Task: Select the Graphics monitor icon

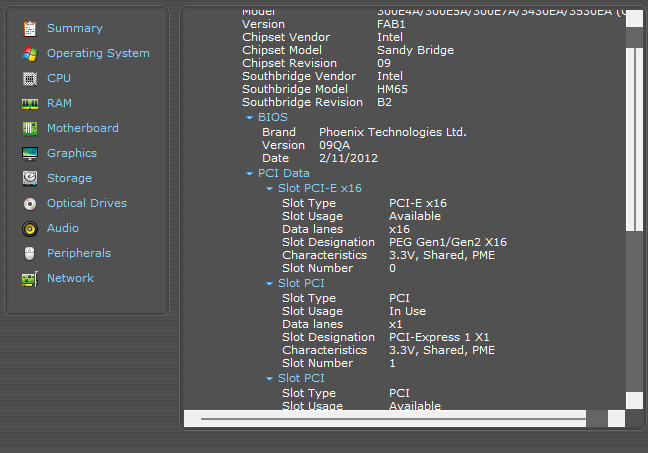Action: tap(30, 153)
